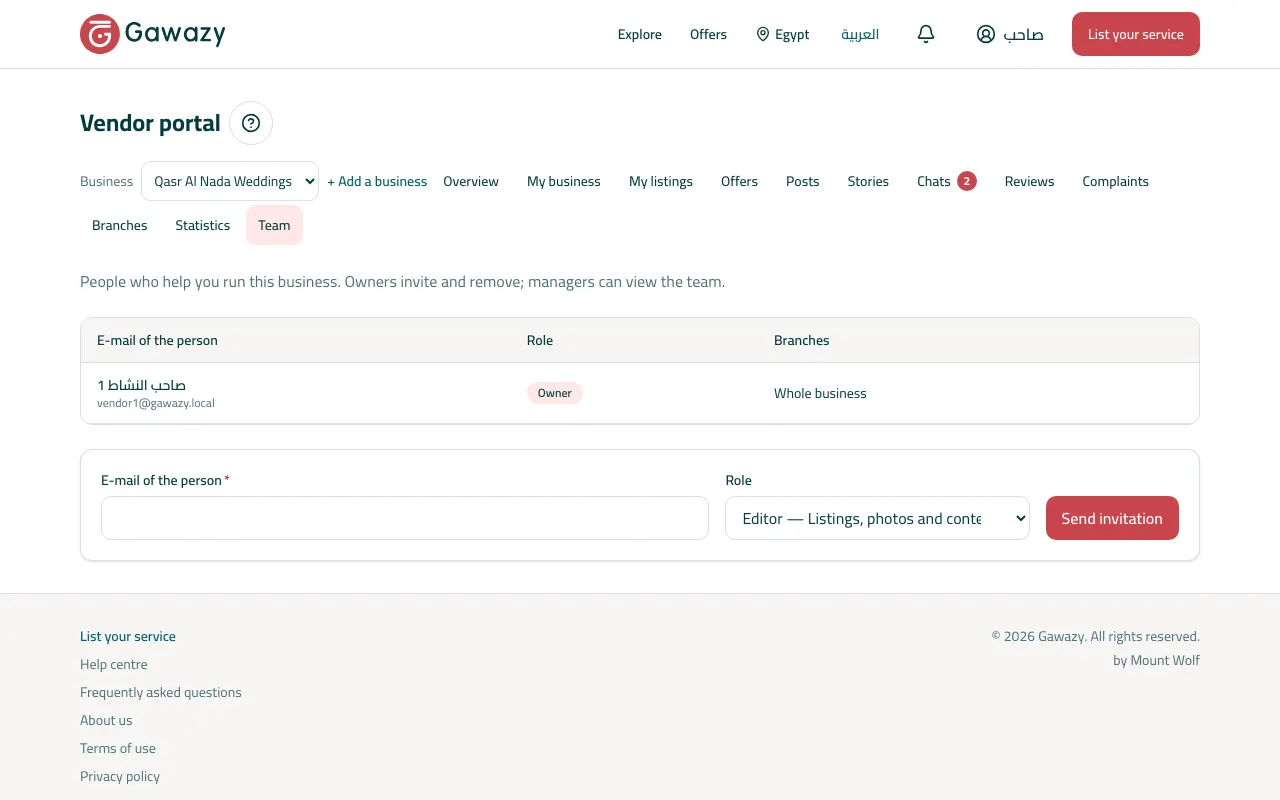Viewport: 1280px width, 800px height.
Task: Open the My business tab
Action: 564,181
